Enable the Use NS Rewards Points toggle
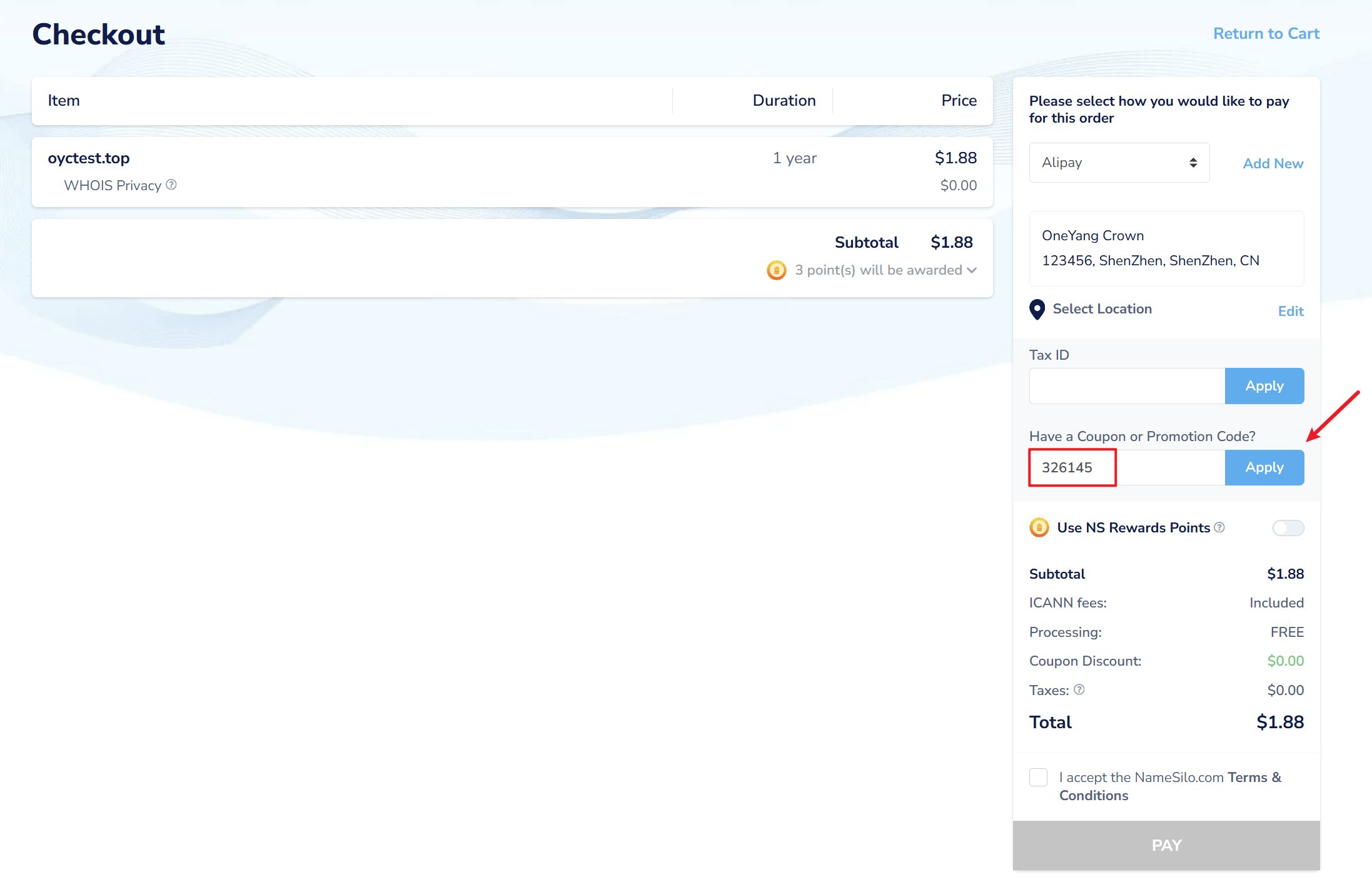This screenshot has width=1372, height=889. pos(1288,528)
